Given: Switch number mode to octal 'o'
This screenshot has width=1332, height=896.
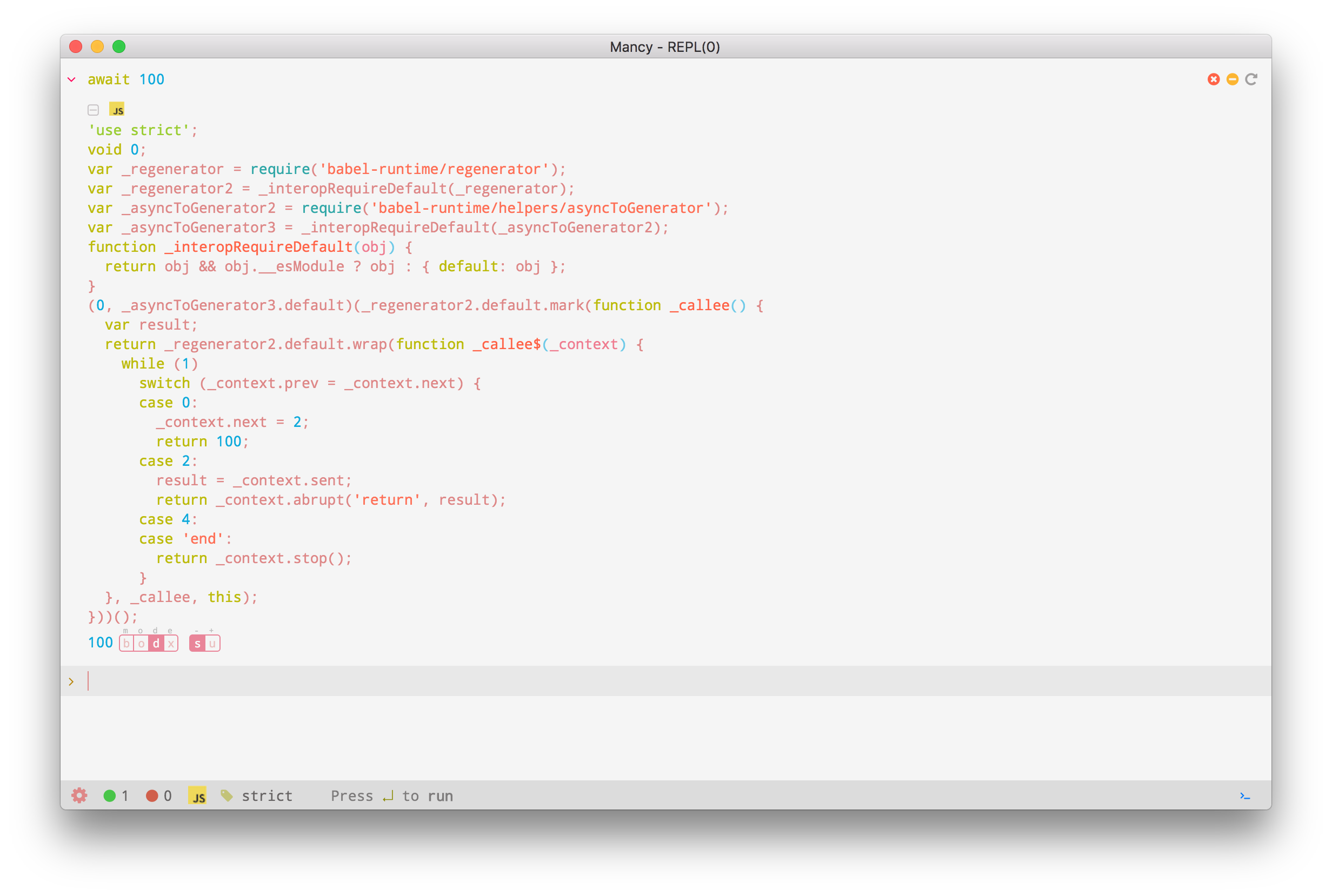Looking at the screenshot, I should [141, 643].
